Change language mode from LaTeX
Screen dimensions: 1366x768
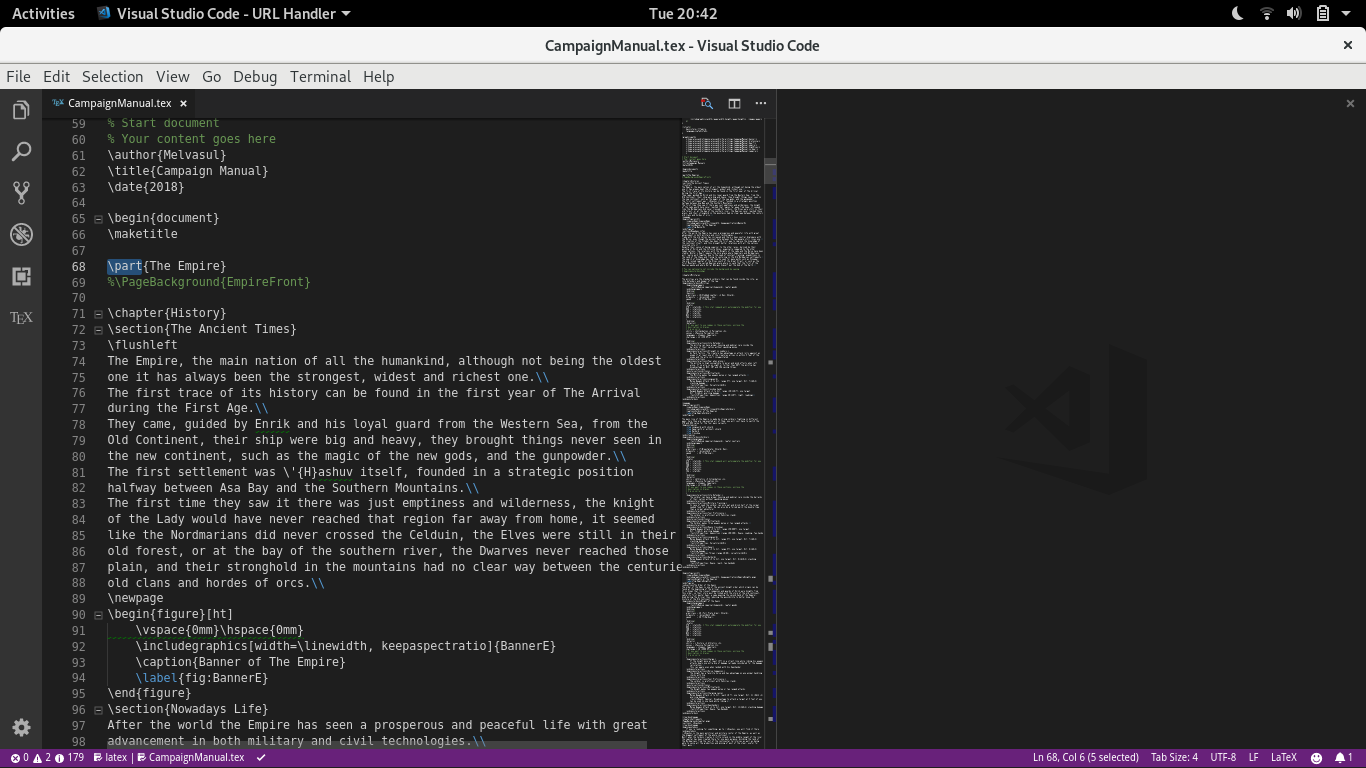pos(1283,757)
